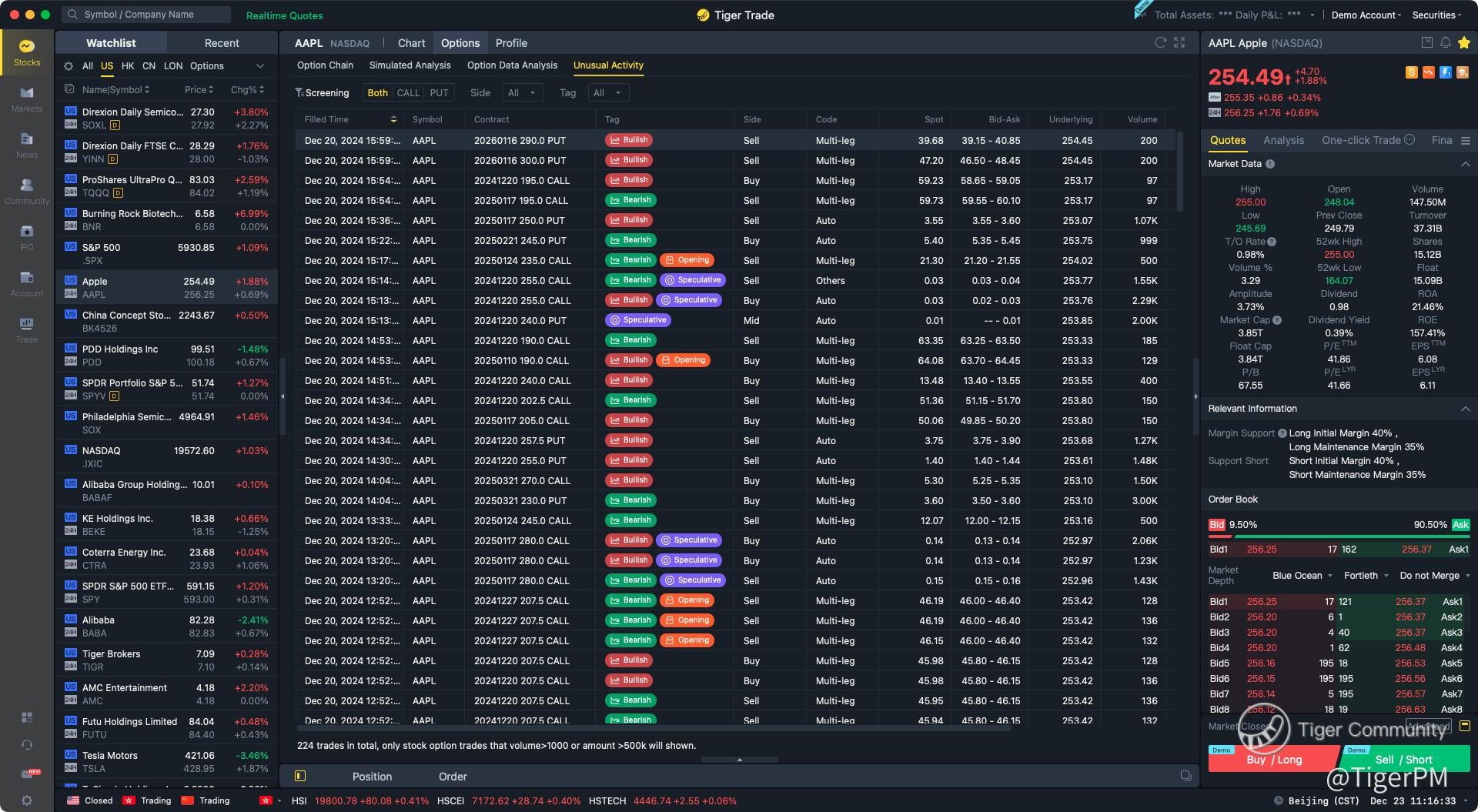Switch to the Chart tab
Image resolution: width=1478 pixels, height=812 pixels.
click(411, 43)
